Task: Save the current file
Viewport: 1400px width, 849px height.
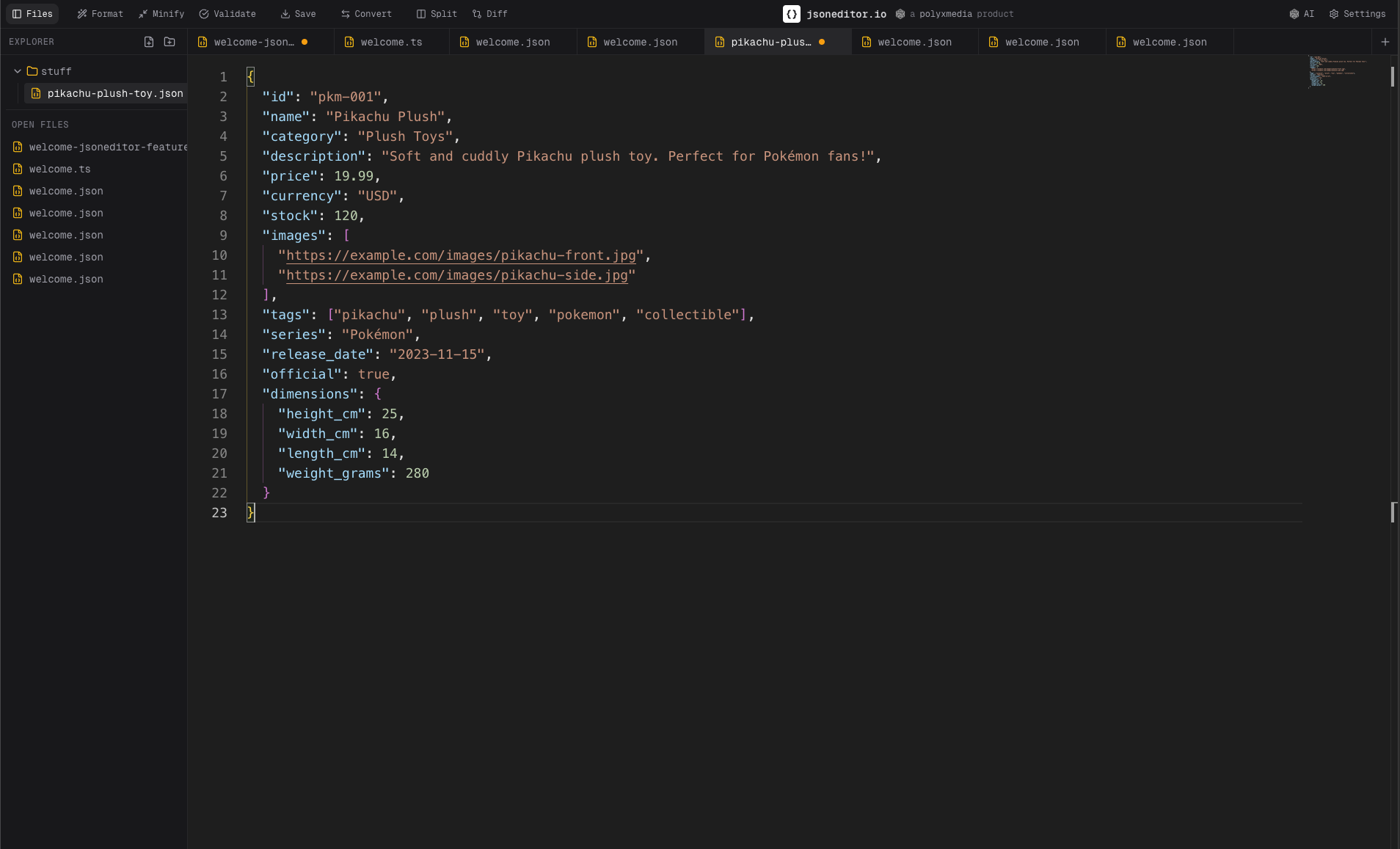Action: pyautogui.click(x=298, y=13)
